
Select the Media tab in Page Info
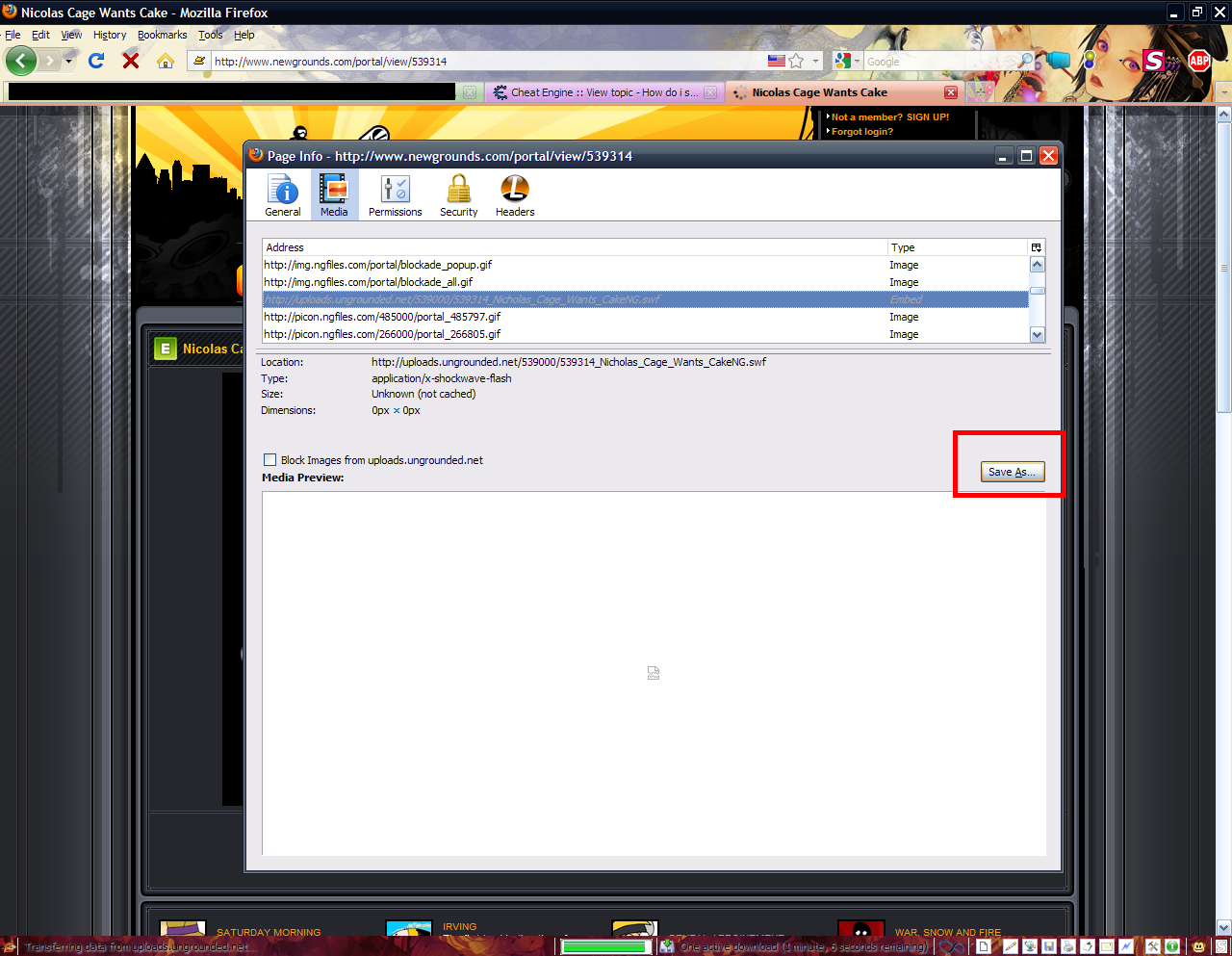[334, 195]
